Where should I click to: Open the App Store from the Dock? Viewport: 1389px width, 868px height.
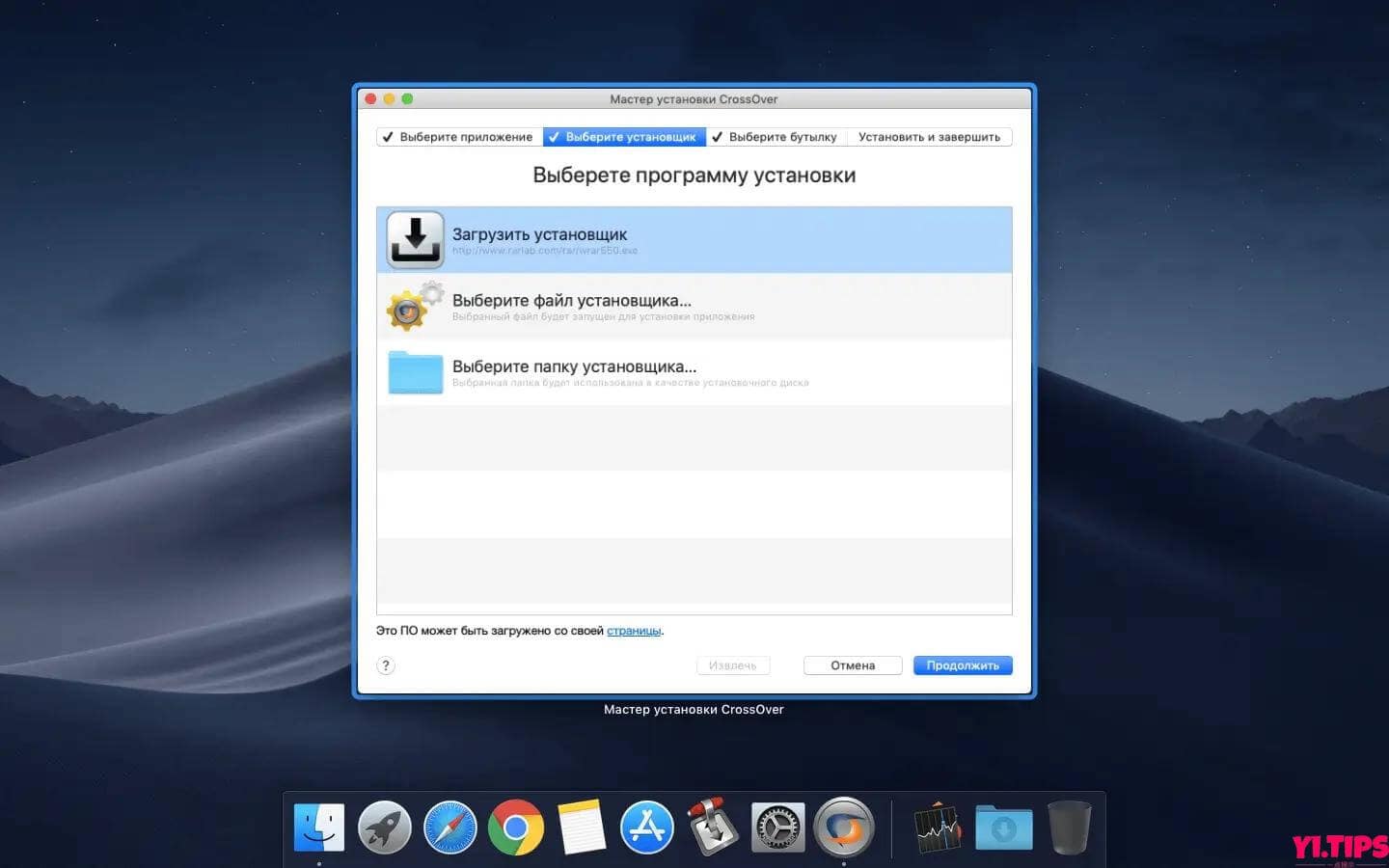click(646, 827)
